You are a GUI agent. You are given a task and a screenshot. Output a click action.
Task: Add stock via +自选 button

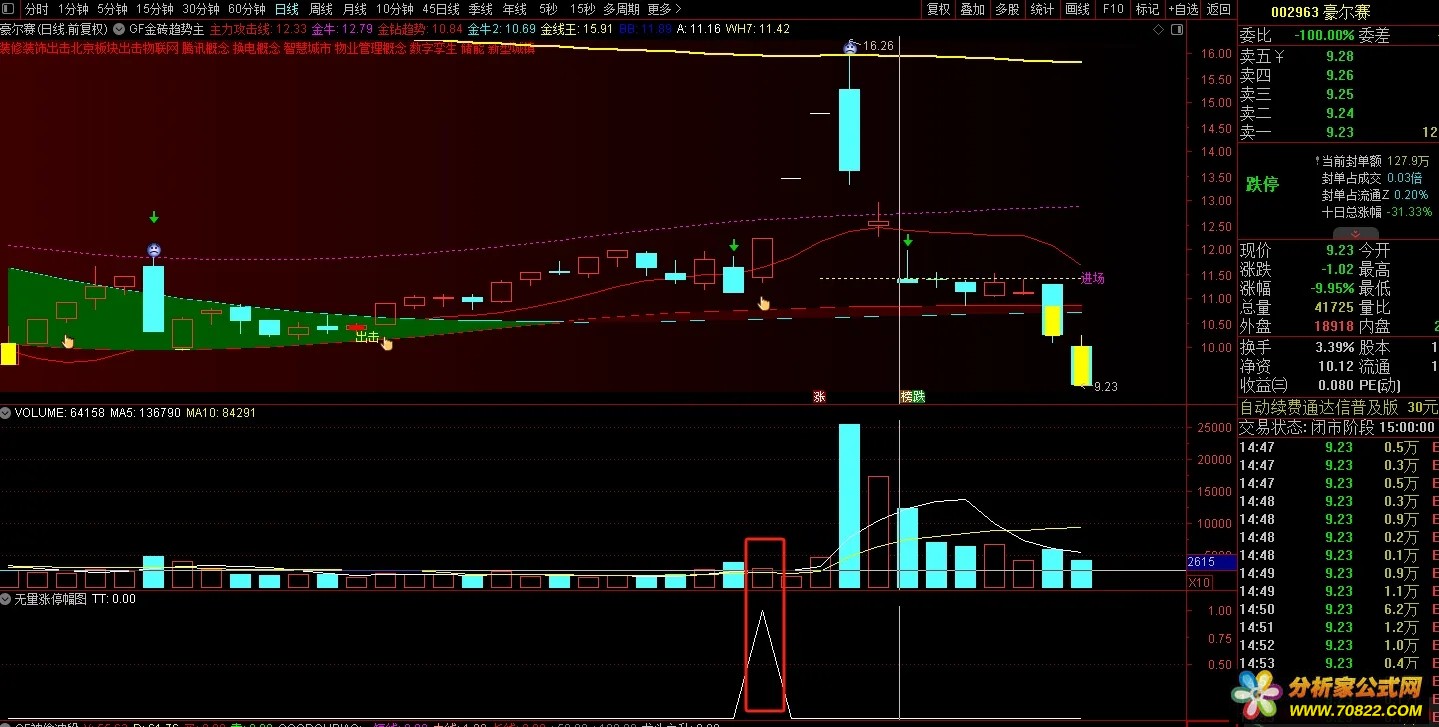coord(1184,9)
